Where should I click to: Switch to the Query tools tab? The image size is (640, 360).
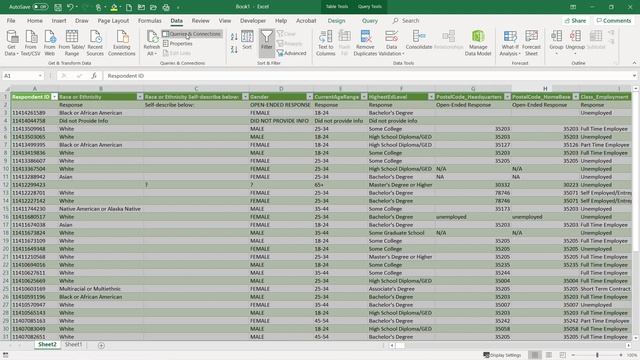pos(370,20)
